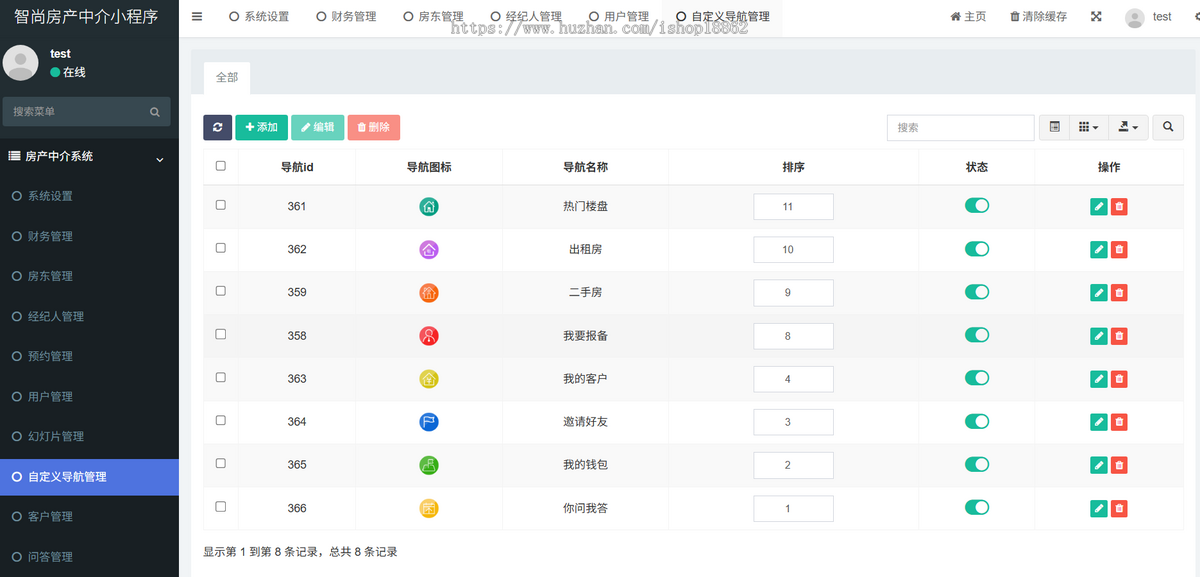Delete the 你问我答 navigation item

tap(1119, 508)
